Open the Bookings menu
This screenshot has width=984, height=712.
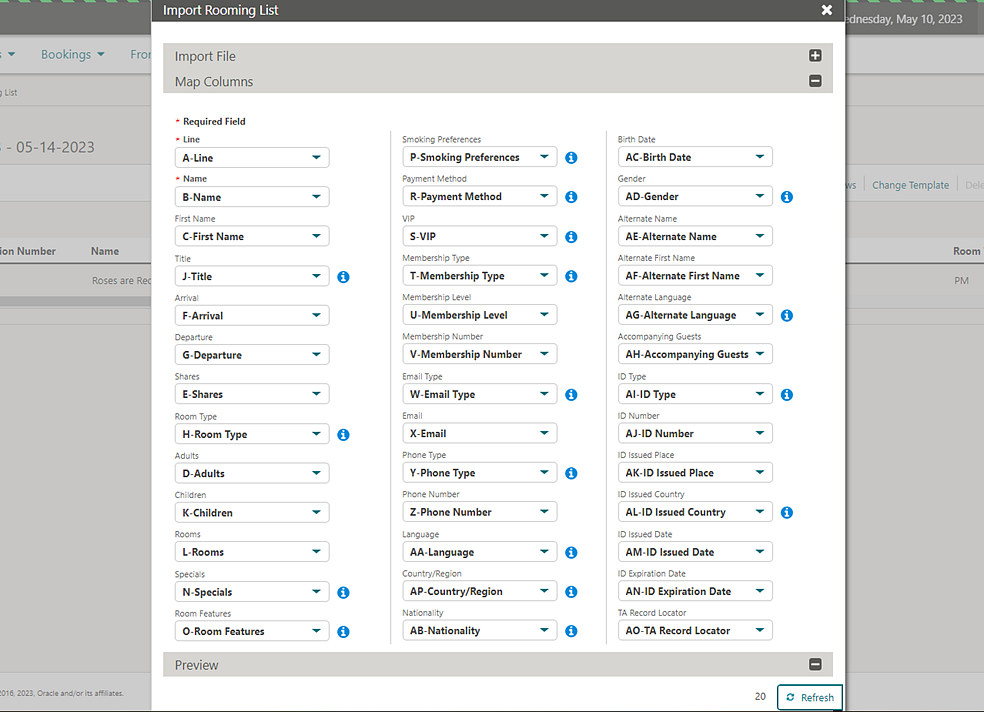72,55
